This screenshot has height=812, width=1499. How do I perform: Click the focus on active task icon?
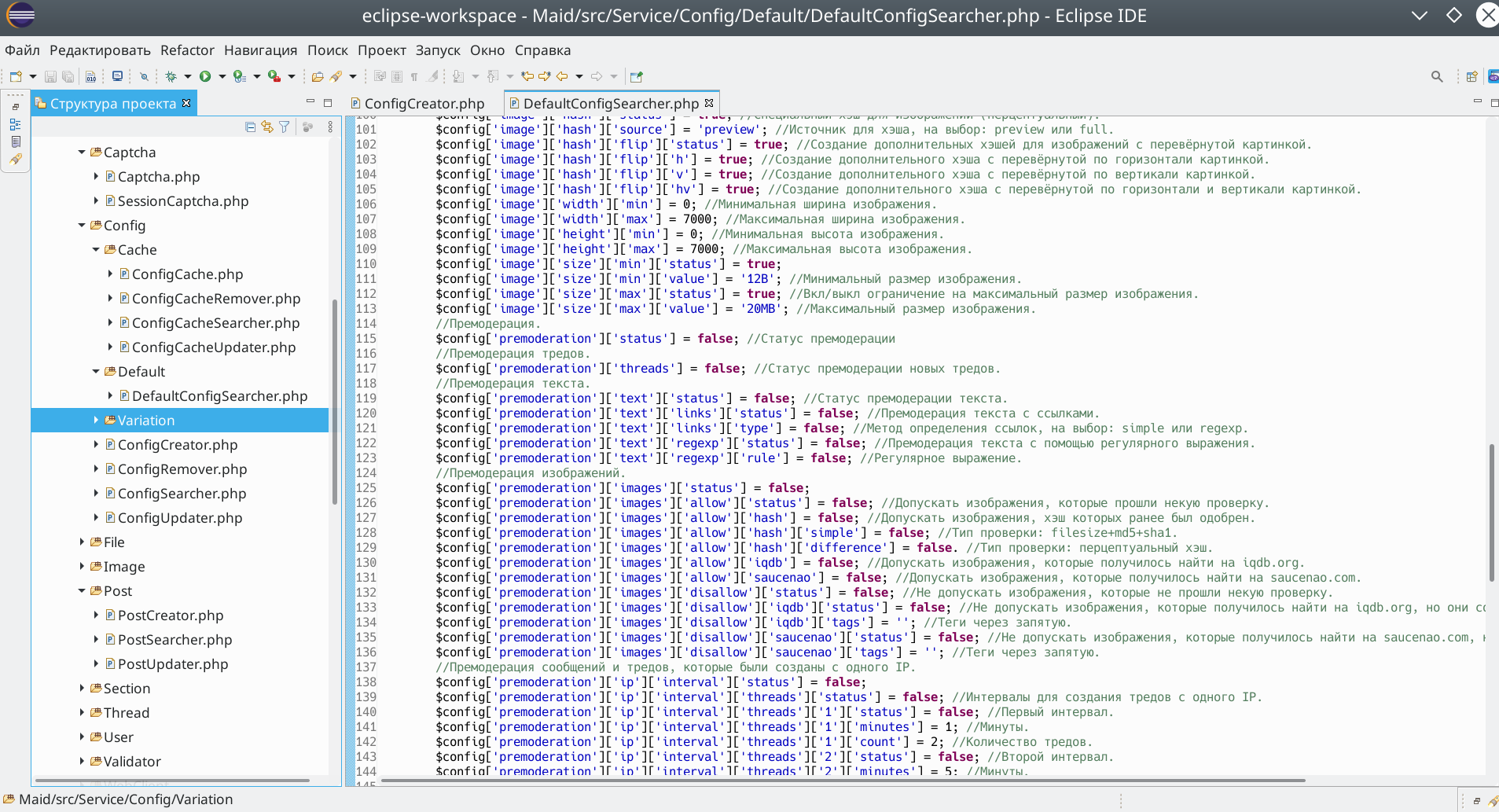tap(307, 127)
